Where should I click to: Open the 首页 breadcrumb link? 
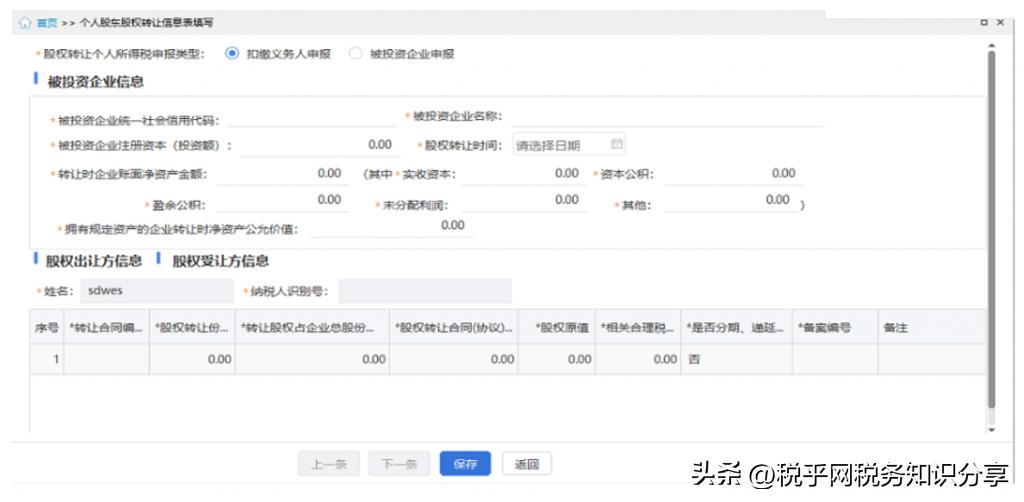coord(46,23)
